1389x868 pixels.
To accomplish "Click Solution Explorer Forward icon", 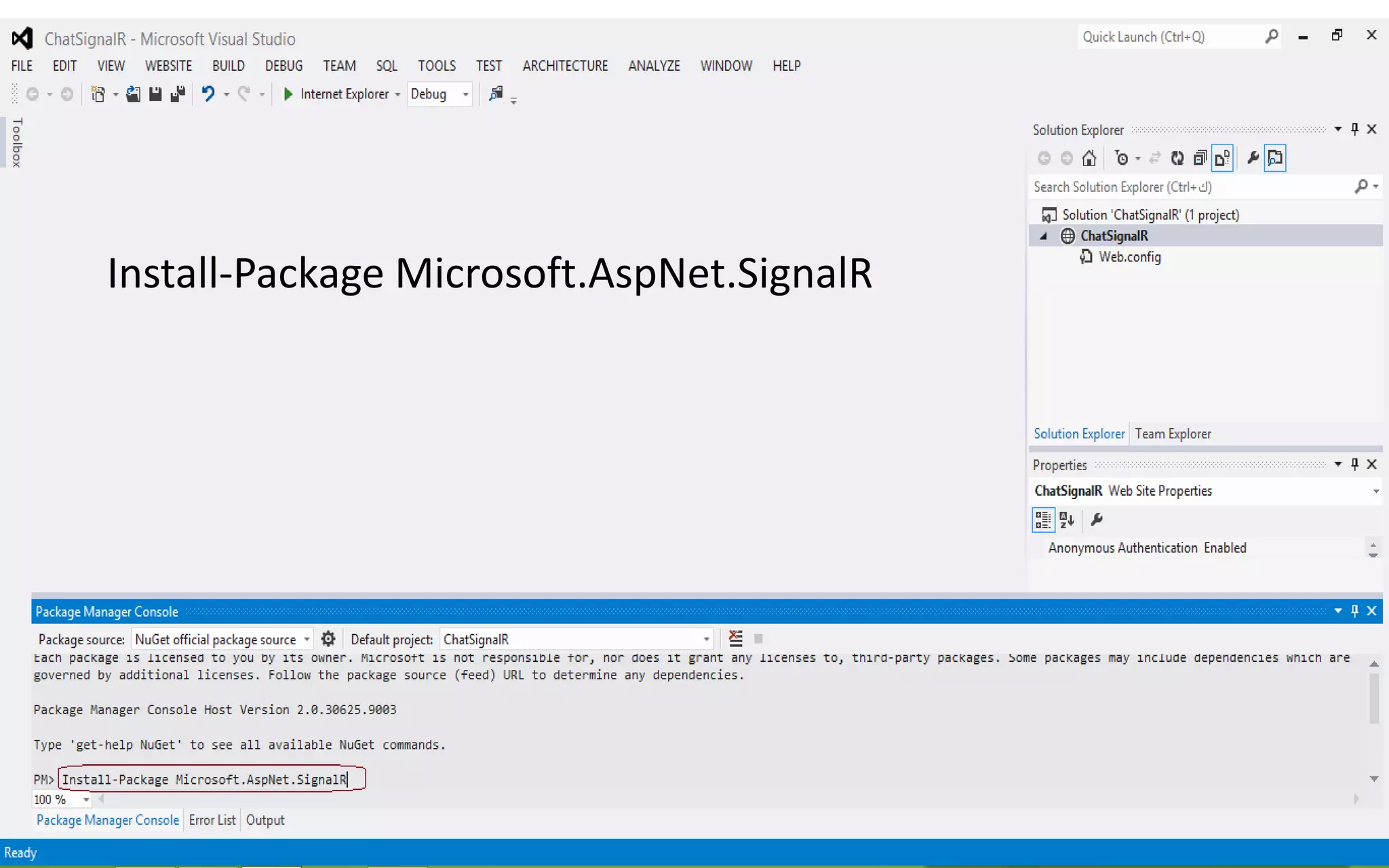I will pyautogui.click(x=1066, y=159).
